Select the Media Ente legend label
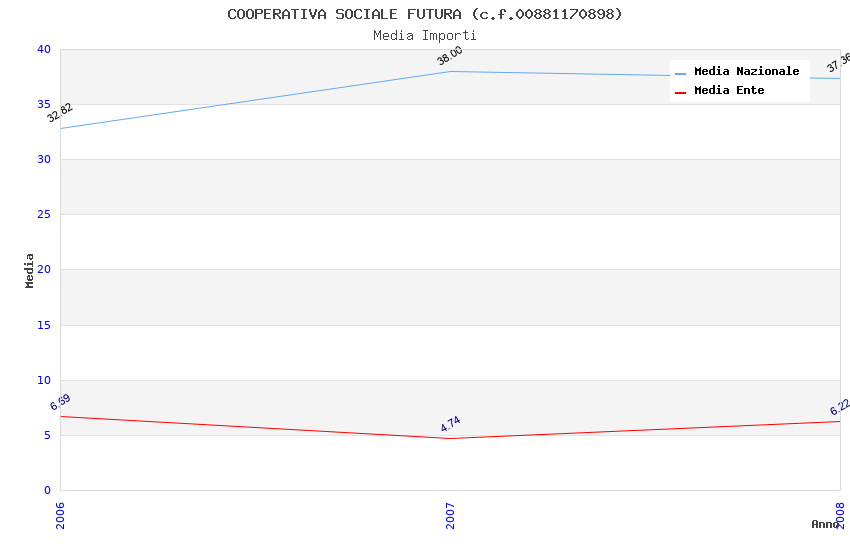The height and width of the screenshot is (550, 850). point(729,91)
